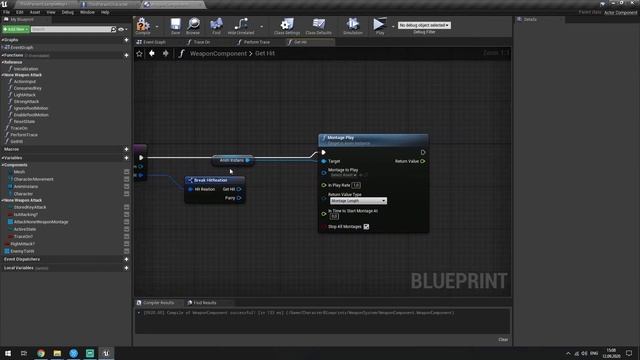Open the Edit menu
640x360 pixels.
tap(20, 12)
